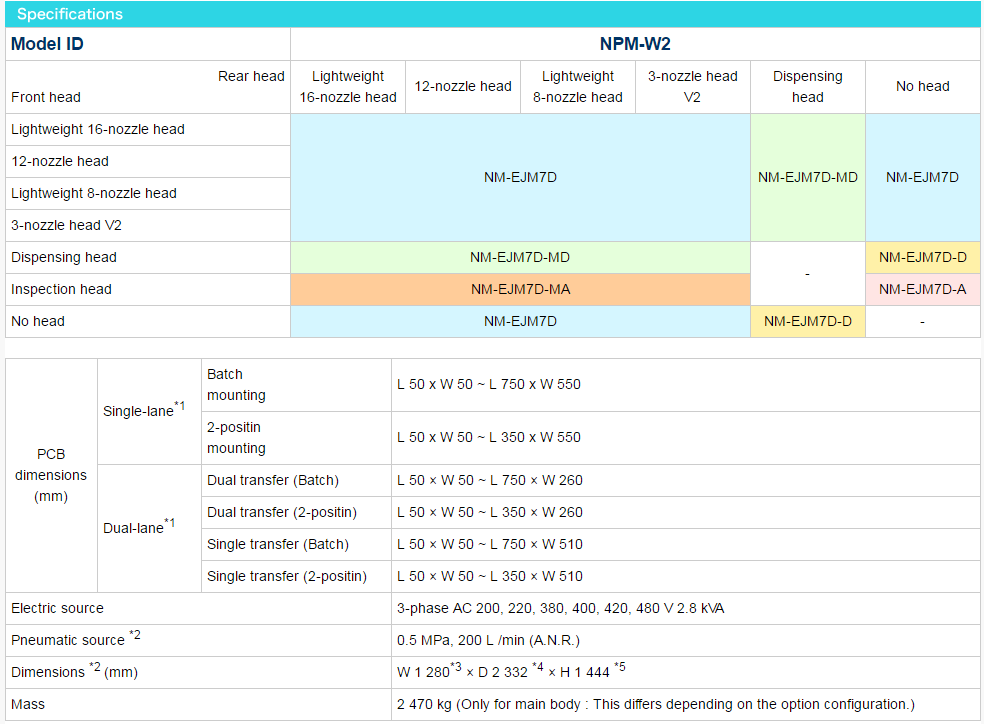Select Lightweight 16-nozzle head front row
Image resolution: width=984 pixels, height=724 pixels.
(147, 129)
